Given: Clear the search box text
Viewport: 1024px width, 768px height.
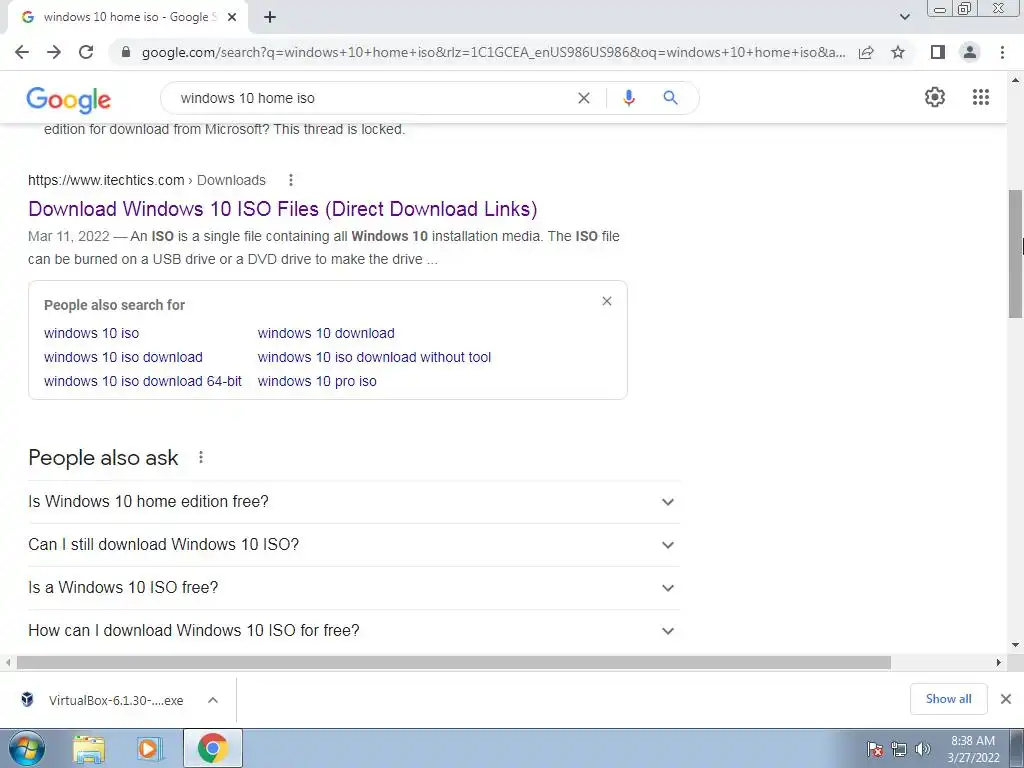Looking at the screenshot, I should [584, 98].
